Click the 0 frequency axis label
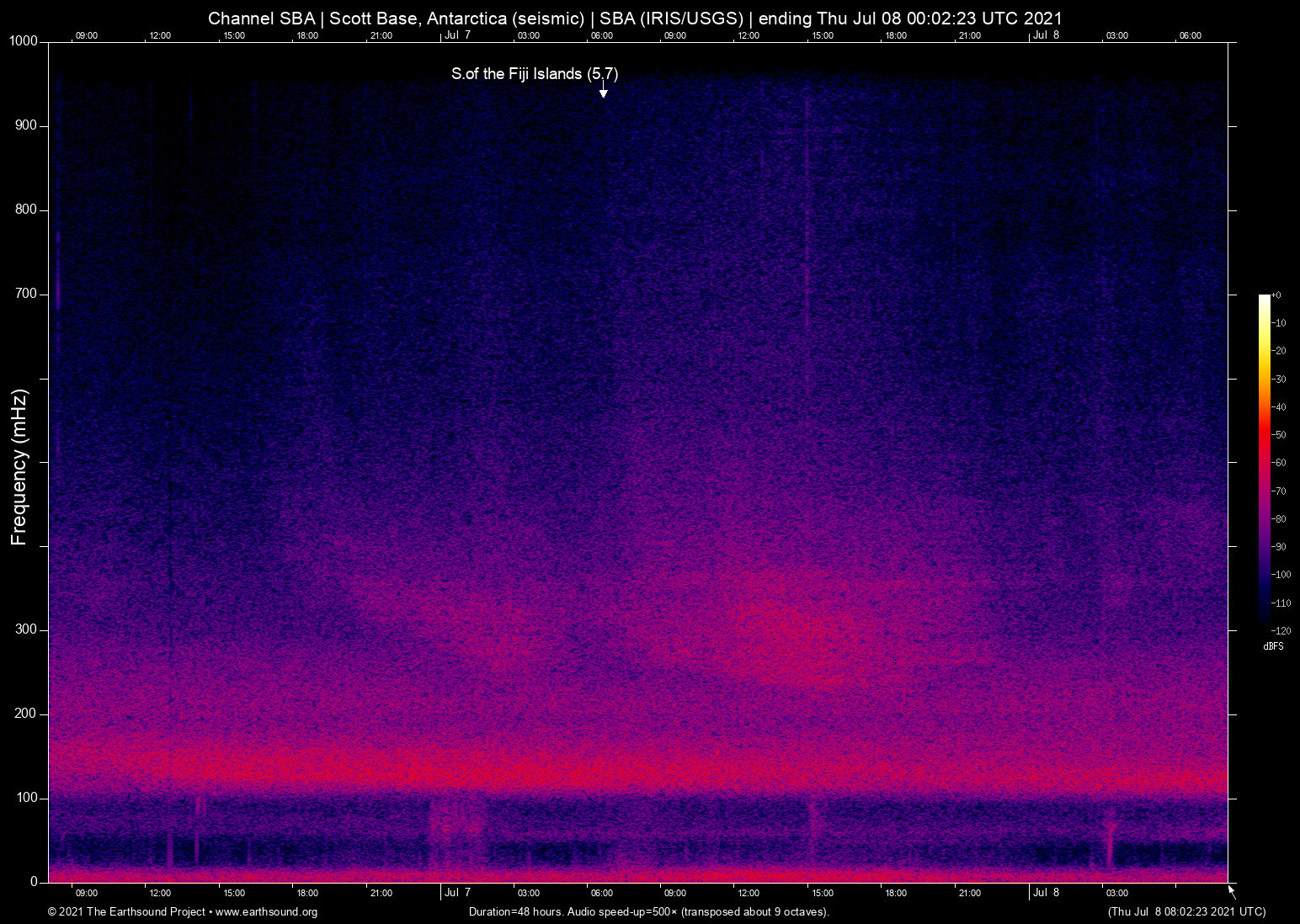The height and width of the screenshot is (924, 1300). [35, 882]
